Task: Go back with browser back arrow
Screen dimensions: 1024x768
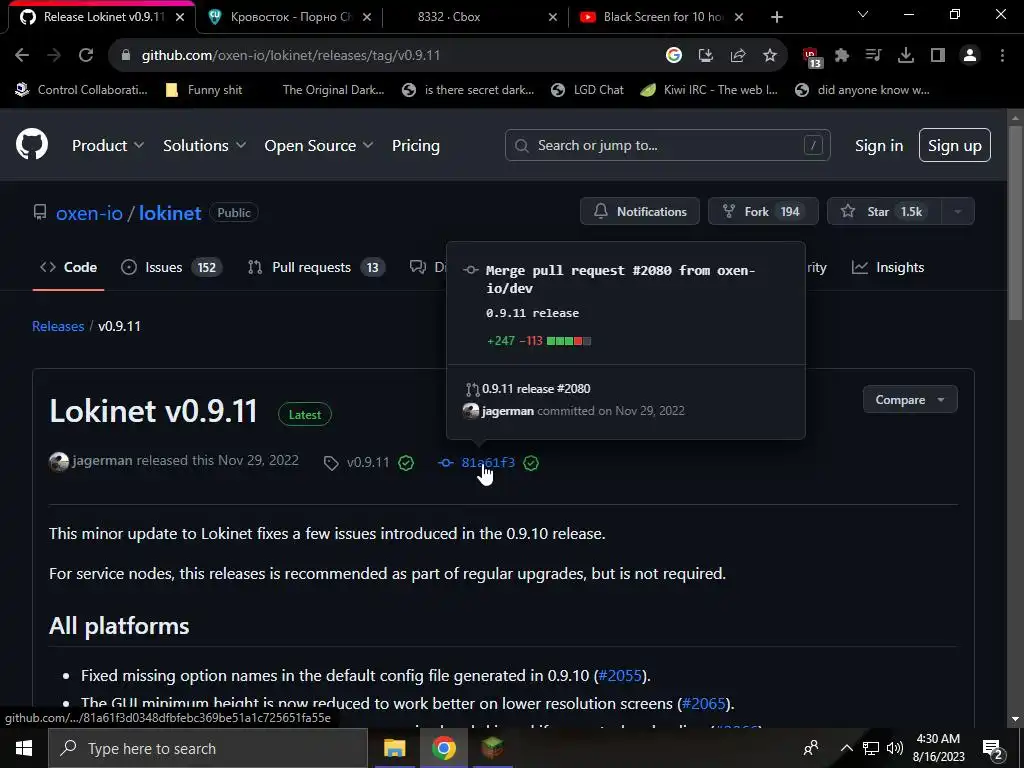Action: pyautogui.click(x=22, y=56)
